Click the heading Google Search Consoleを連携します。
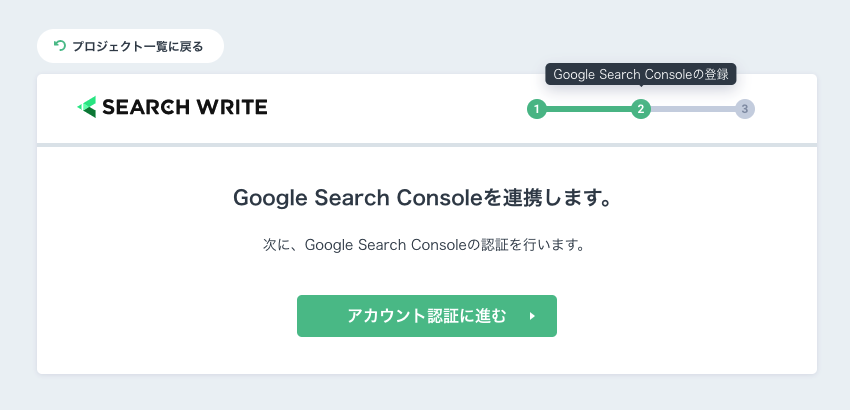The width and height of the screenshot is (850, 410). [x=423, y=198]
